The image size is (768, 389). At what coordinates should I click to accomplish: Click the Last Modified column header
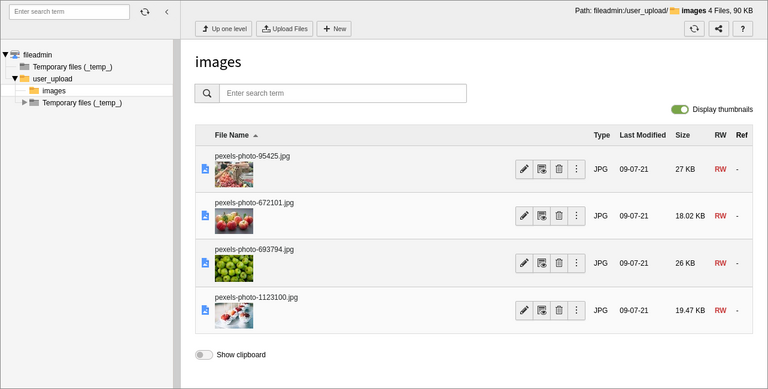point(643,135)
